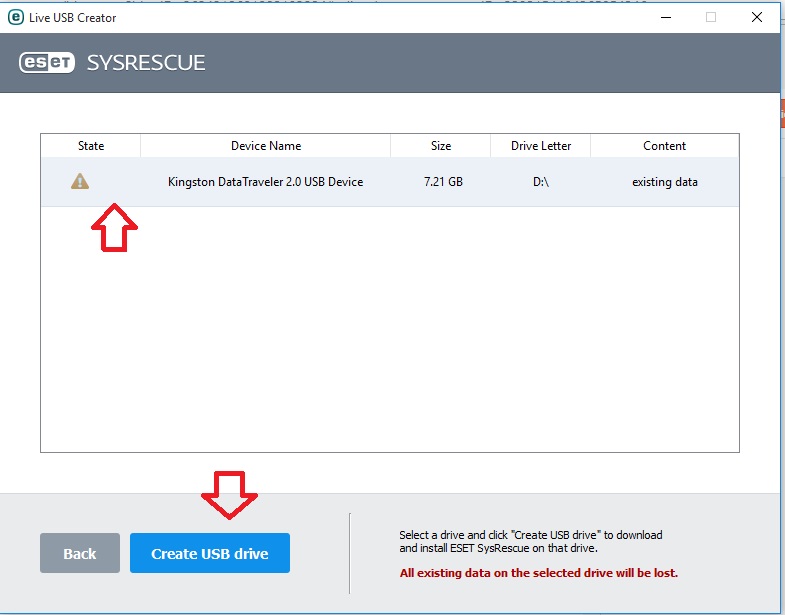Screen dimensions: 785x615
Task: Click the Live USB Creator title bar icon
Action: click(15, 17)
